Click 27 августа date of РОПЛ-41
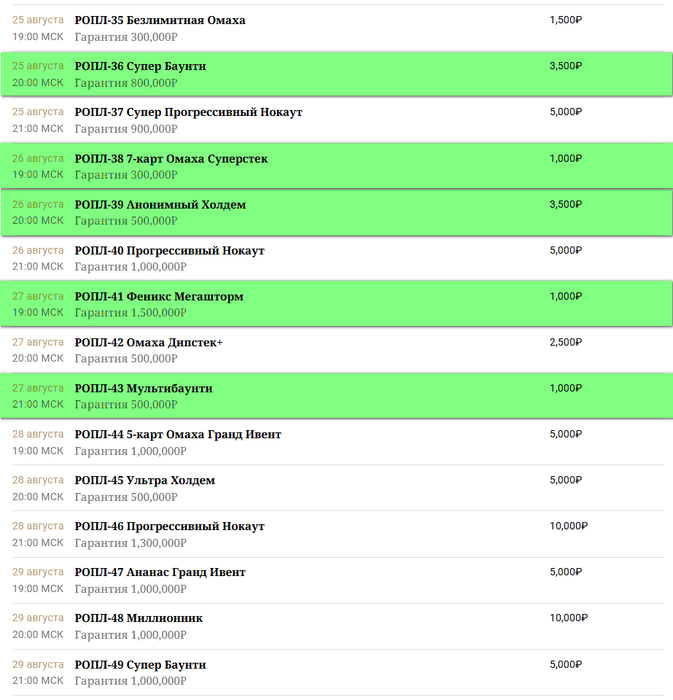The image size is (673, 700). pos(38,296)
